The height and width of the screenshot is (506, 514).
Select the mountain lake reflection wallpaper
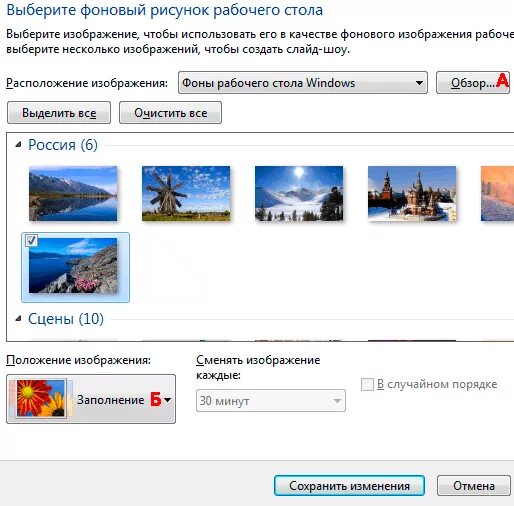point(73,194)
